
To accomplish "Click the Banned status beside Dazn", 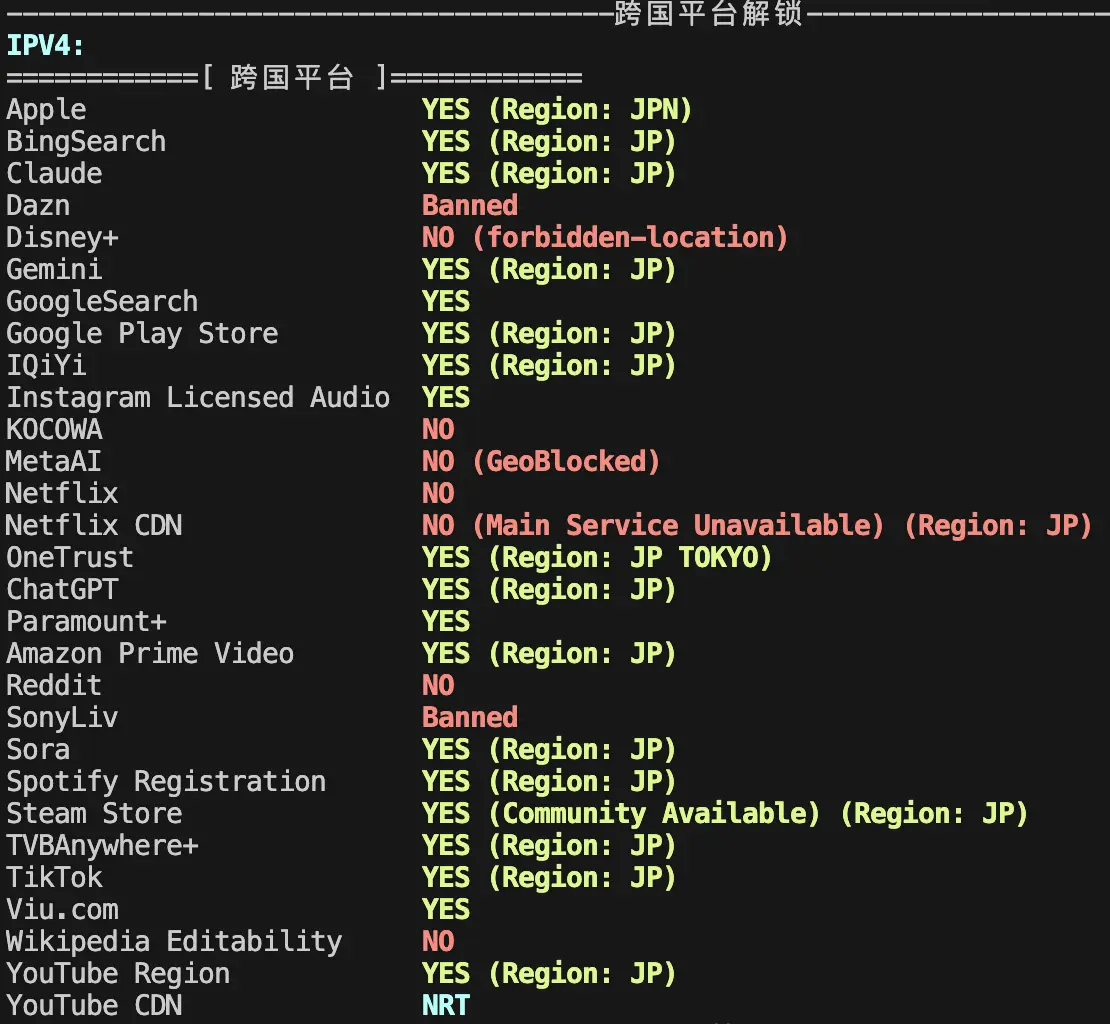I will pos(470,205).
